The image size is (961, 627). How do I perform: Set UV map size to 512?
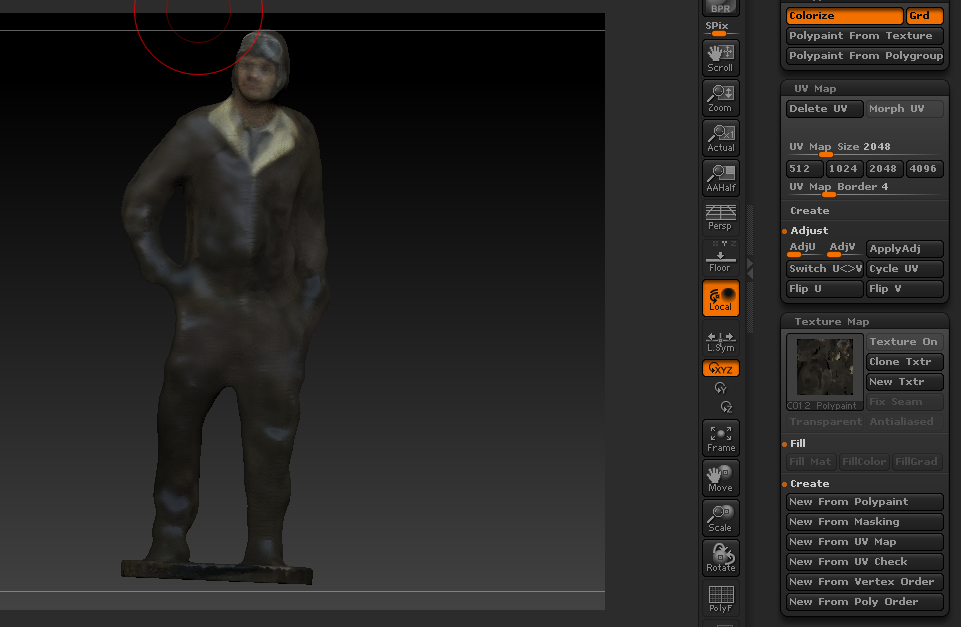tap(804, 169)
